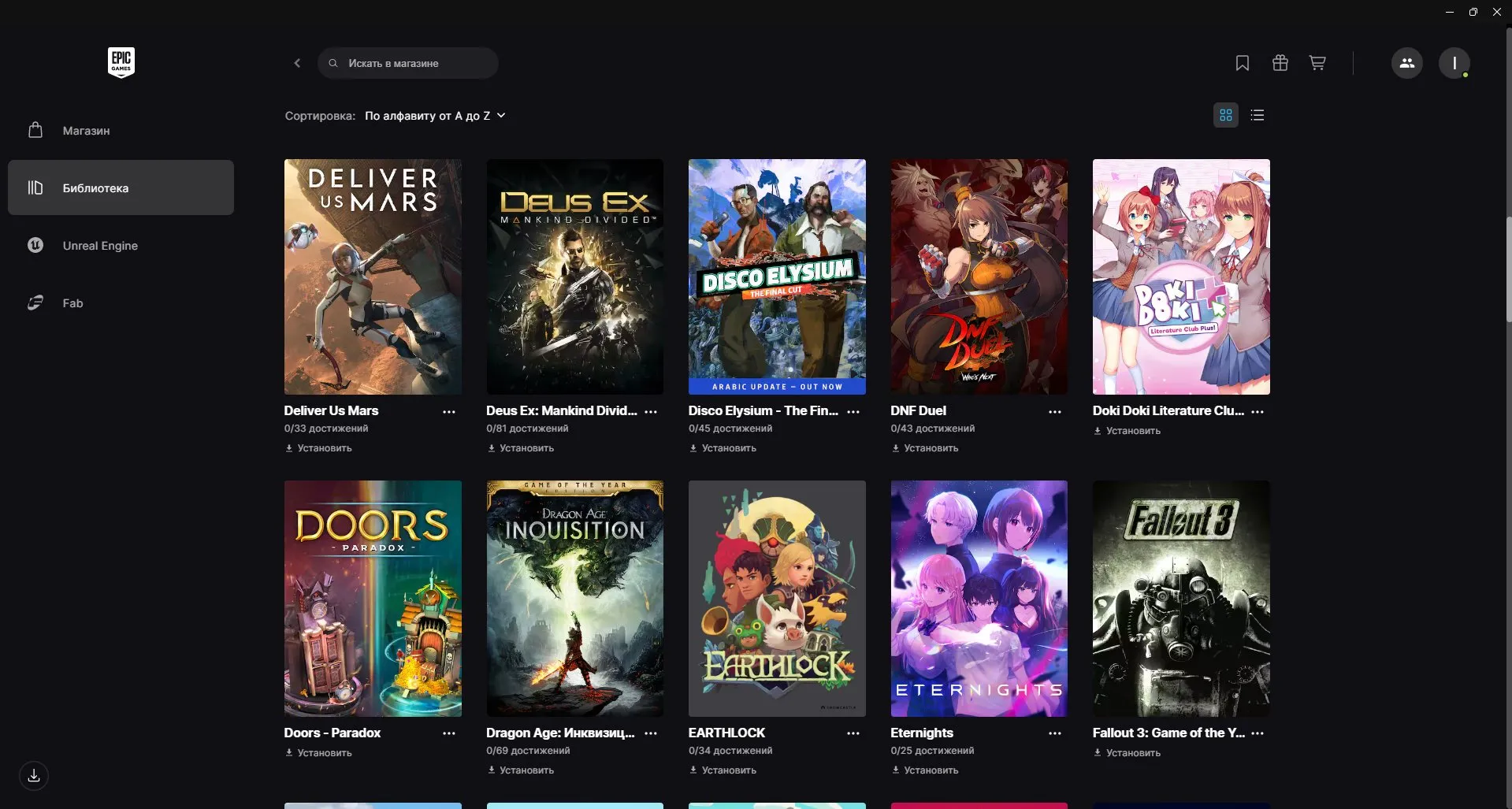The height and width of the screenshot is (809, 1512).
Task: Open the Disco Elysium cover art
Action: pos(777,276)
